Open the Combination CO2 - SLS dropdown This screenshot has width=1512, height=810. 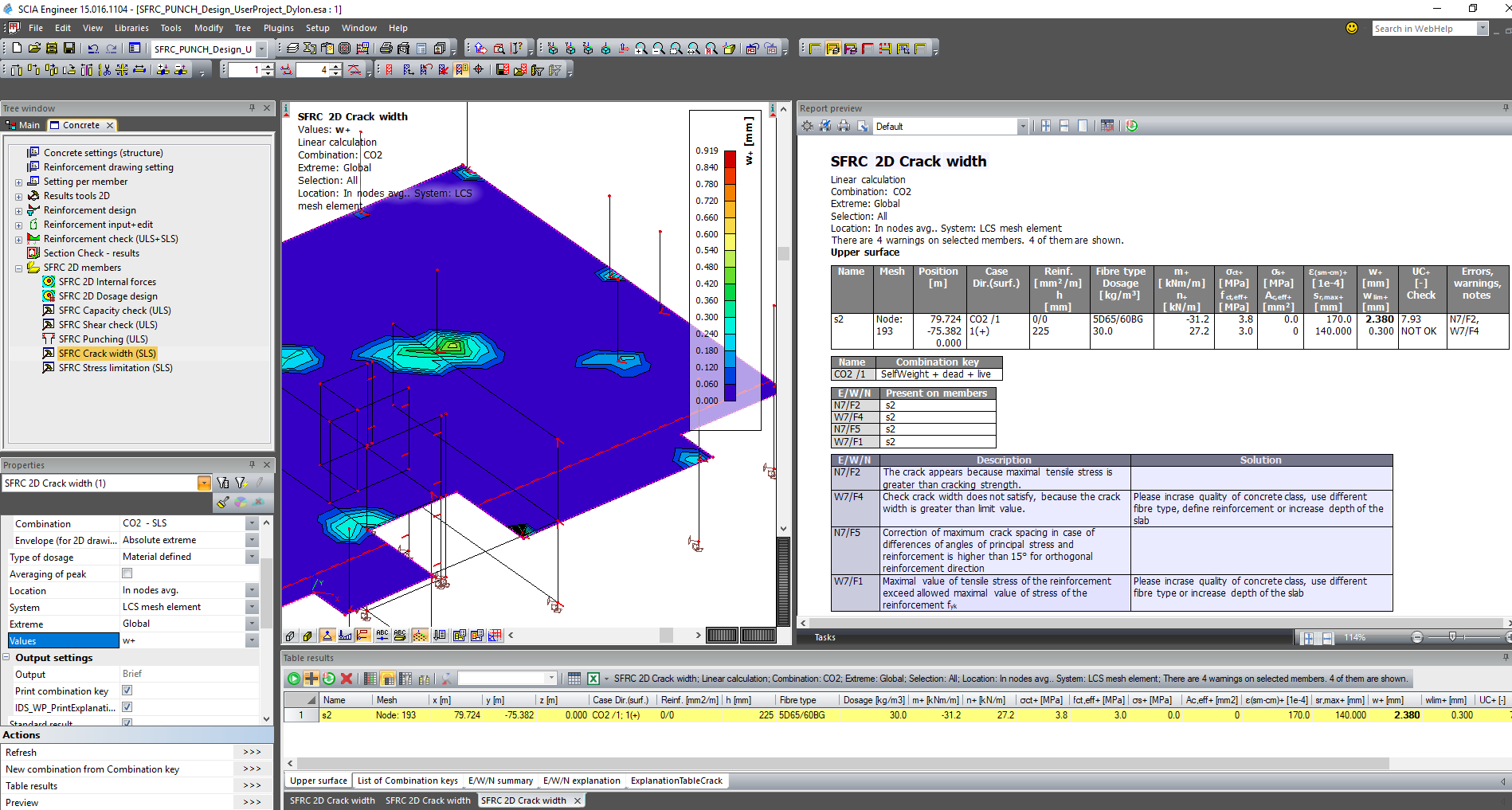point(252,523)
